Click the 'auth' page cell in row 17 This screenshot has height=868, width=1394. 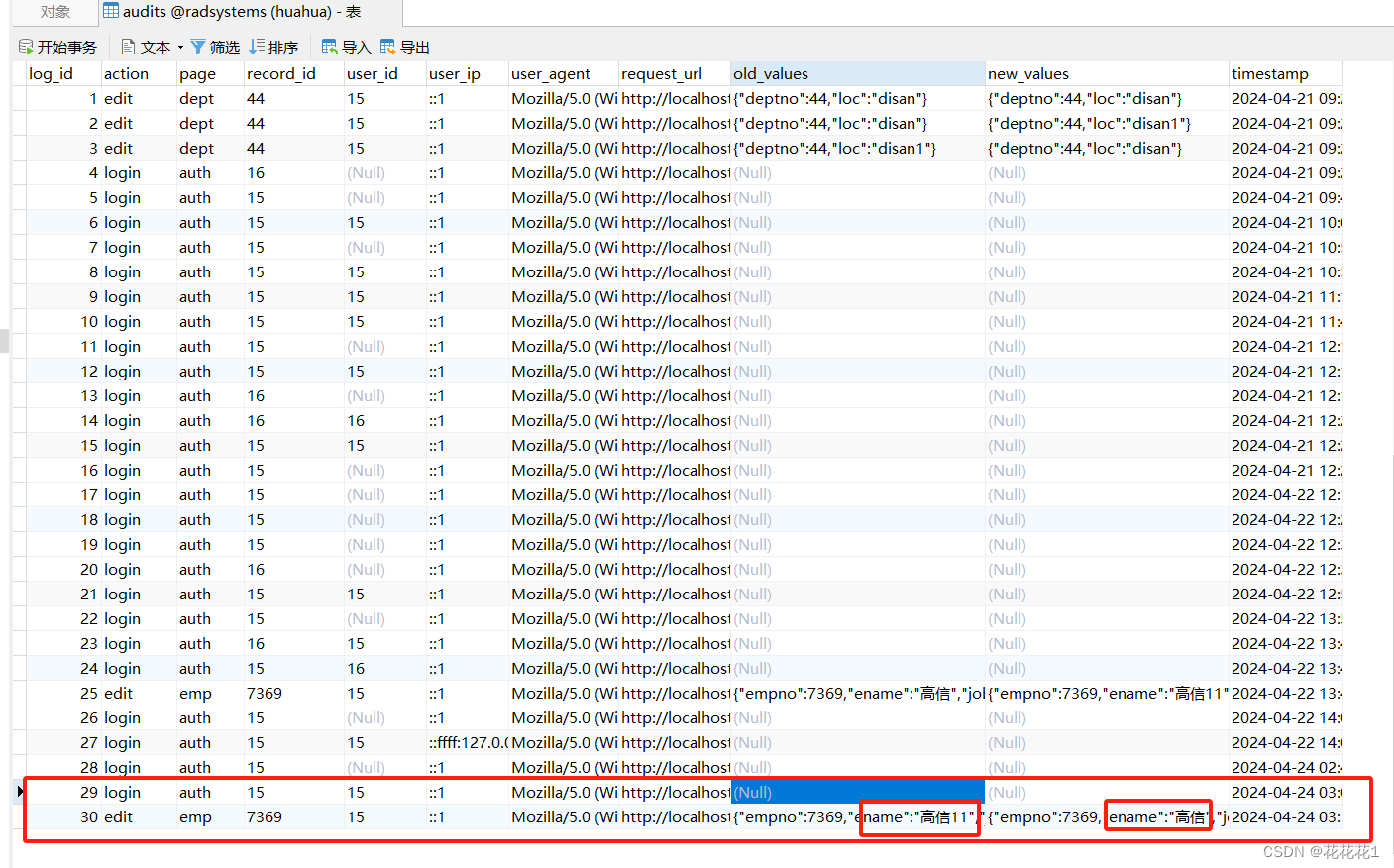pos(210,494)
